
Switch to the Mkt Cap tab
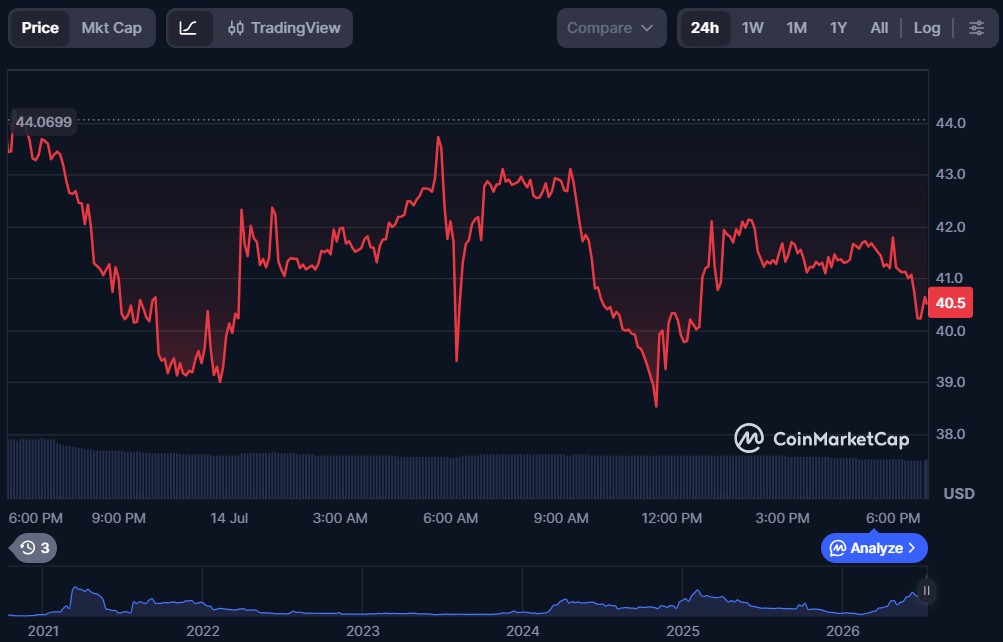(111, 28)
